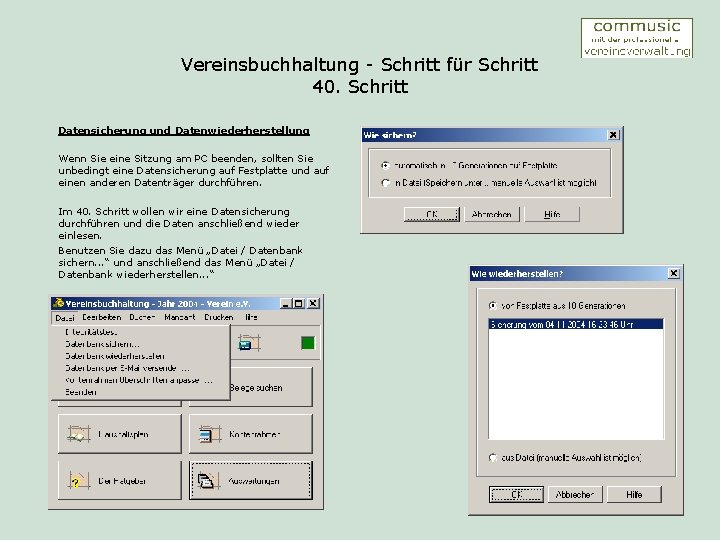The height and width of the screenshot is (540, 720).
Task: Click the question-mark Ratgeber icon
Action: point(79,481)
